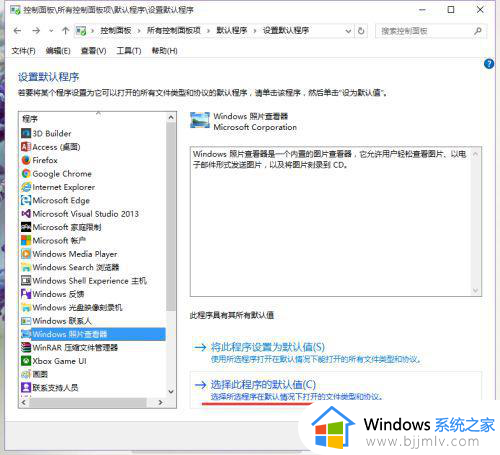Select the highlighted Windows 照片查看器 row

93,334
